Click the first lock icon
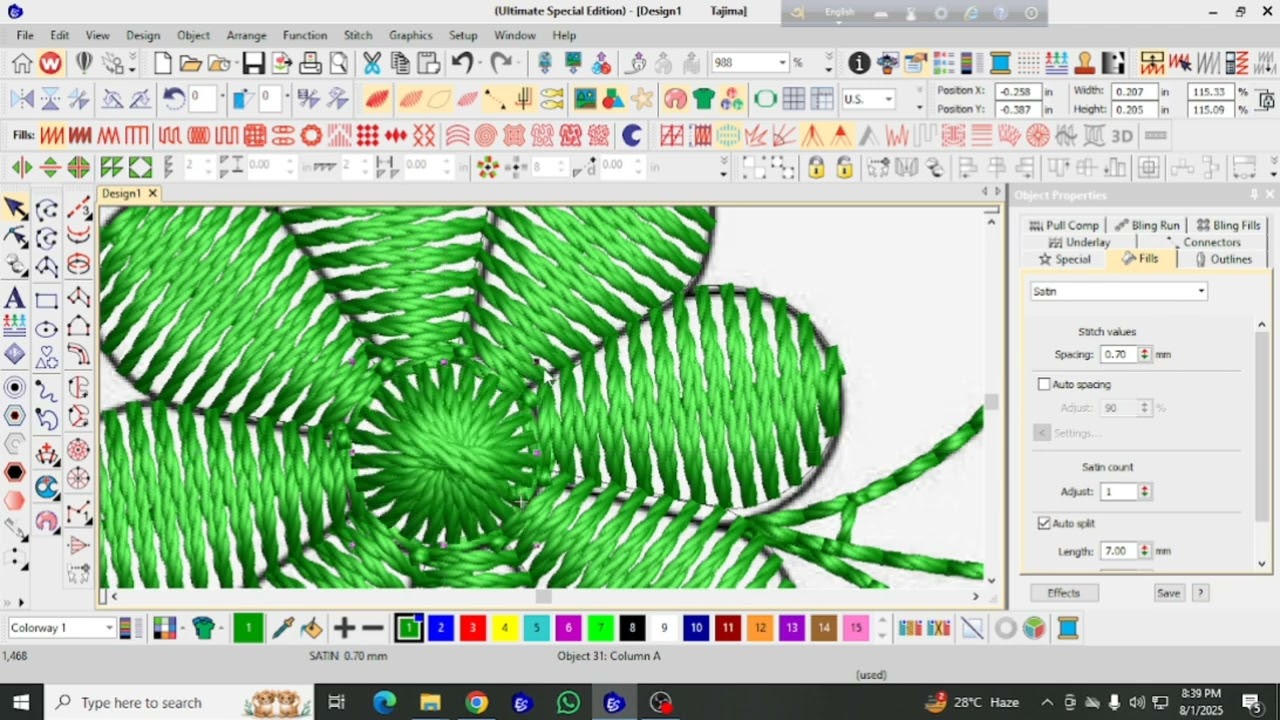 click(x=817, y=167)
